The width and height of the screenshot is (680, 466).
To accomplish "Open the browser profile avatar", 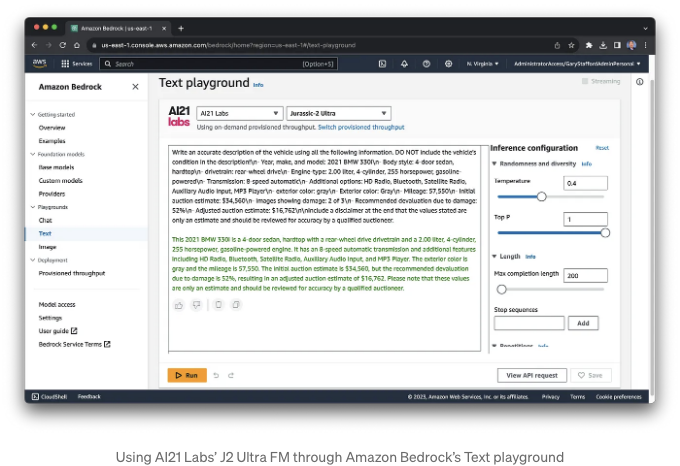I will (631, 45).
